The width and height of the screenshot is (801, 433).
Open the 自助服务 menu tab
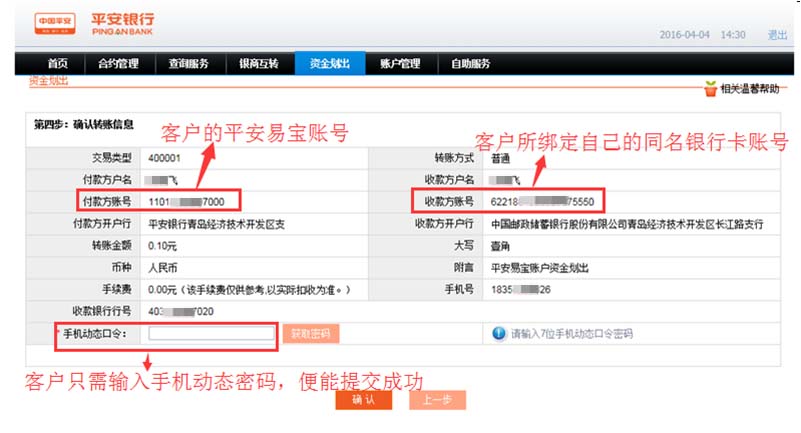pos(470,63)
